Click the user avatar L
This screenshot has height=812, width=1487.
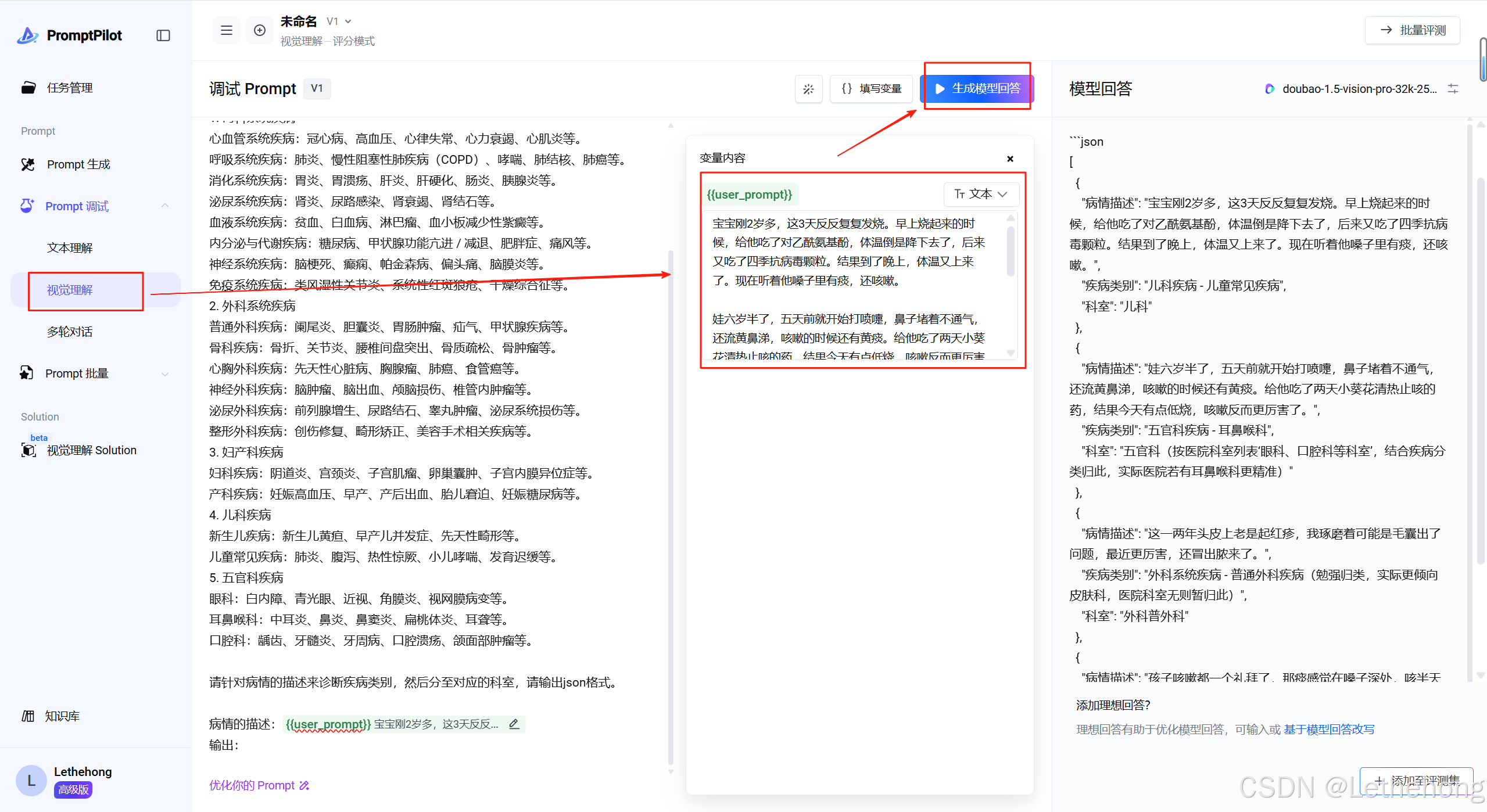pyautogui.click(x=31, y=781)
